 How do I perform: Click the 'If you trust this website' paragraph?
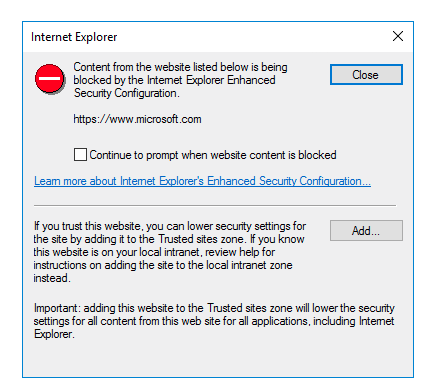pyautogui.click(x=169, y=252)
